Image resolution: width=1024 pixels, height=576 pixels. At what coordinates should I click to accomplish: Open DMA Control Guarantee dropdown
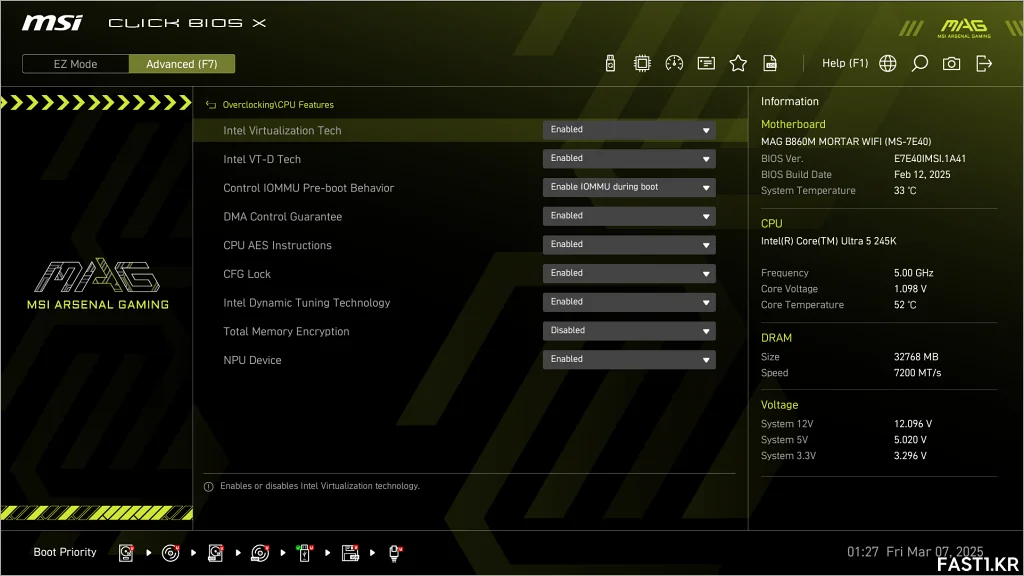click(x=629, y=216)
